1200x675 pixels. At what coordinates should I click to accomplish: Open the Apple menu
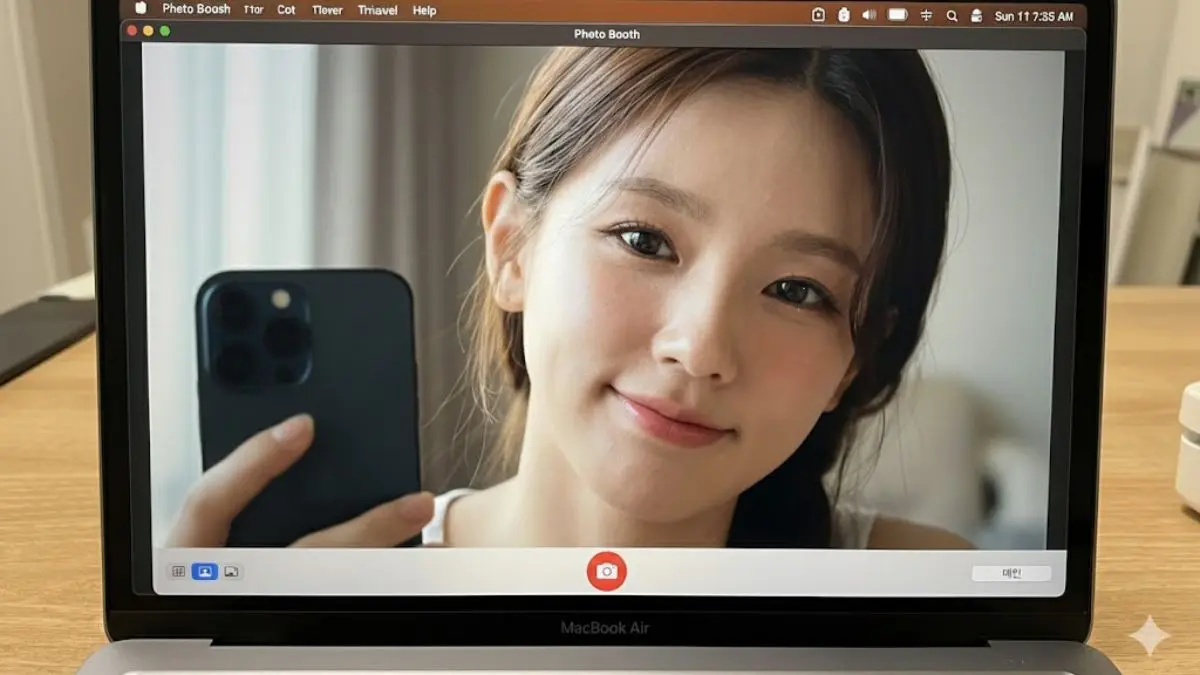pyautogui.click(x=140, y=9)
